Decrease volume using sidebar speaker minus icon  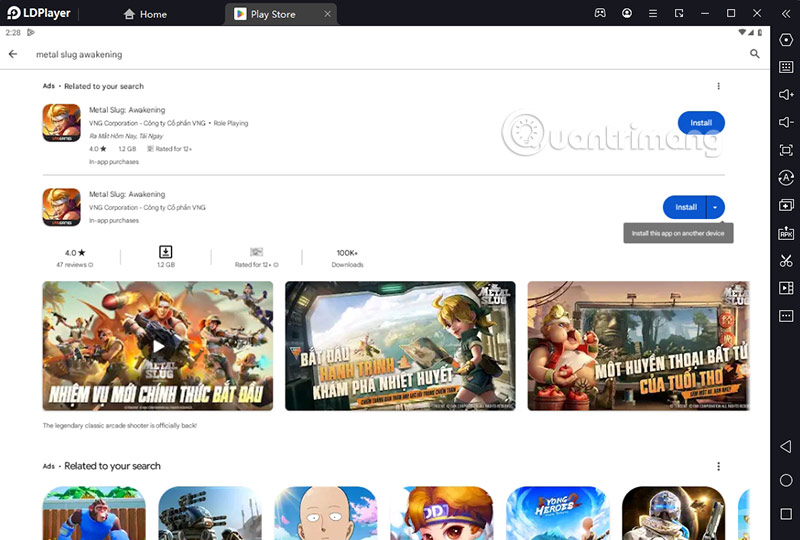786,122
